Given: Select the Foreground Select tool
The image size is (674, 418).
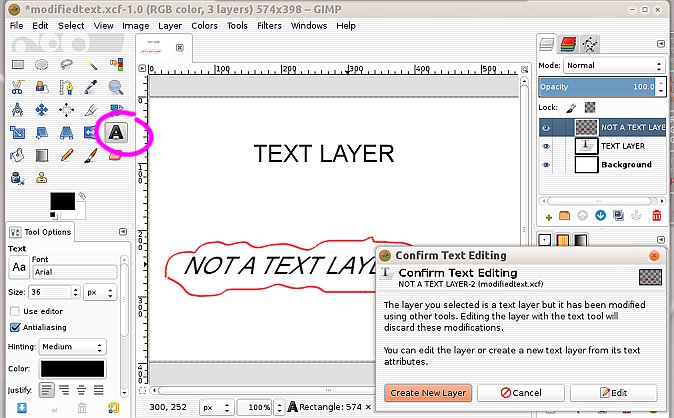Looking at the screenshot, I should click(42, 87).
